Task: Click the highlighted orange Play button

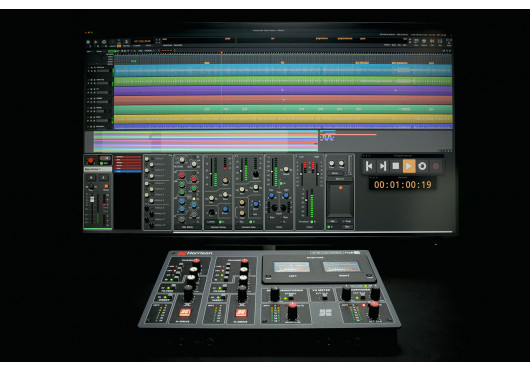Action: pyautogui.click(x=409, y=166)
